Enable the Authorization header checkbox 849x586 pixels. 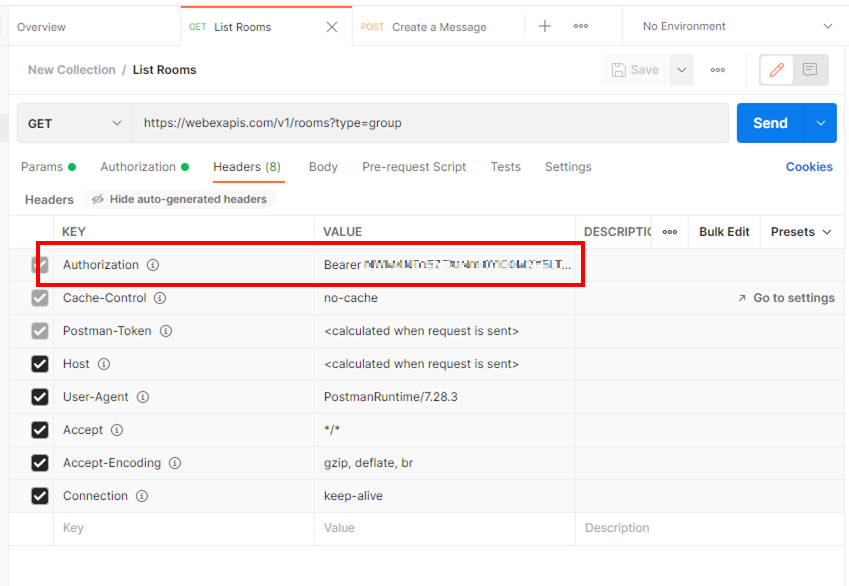coord(38,265)
